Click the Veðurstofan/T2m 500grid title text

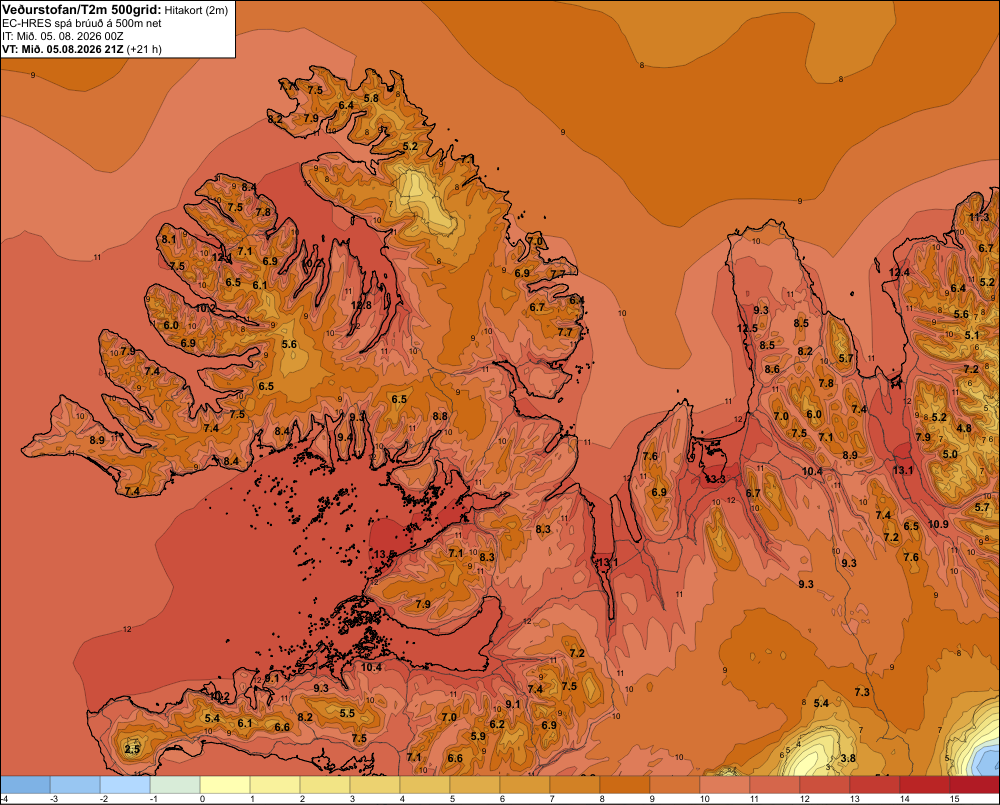[x=81, y=10]
